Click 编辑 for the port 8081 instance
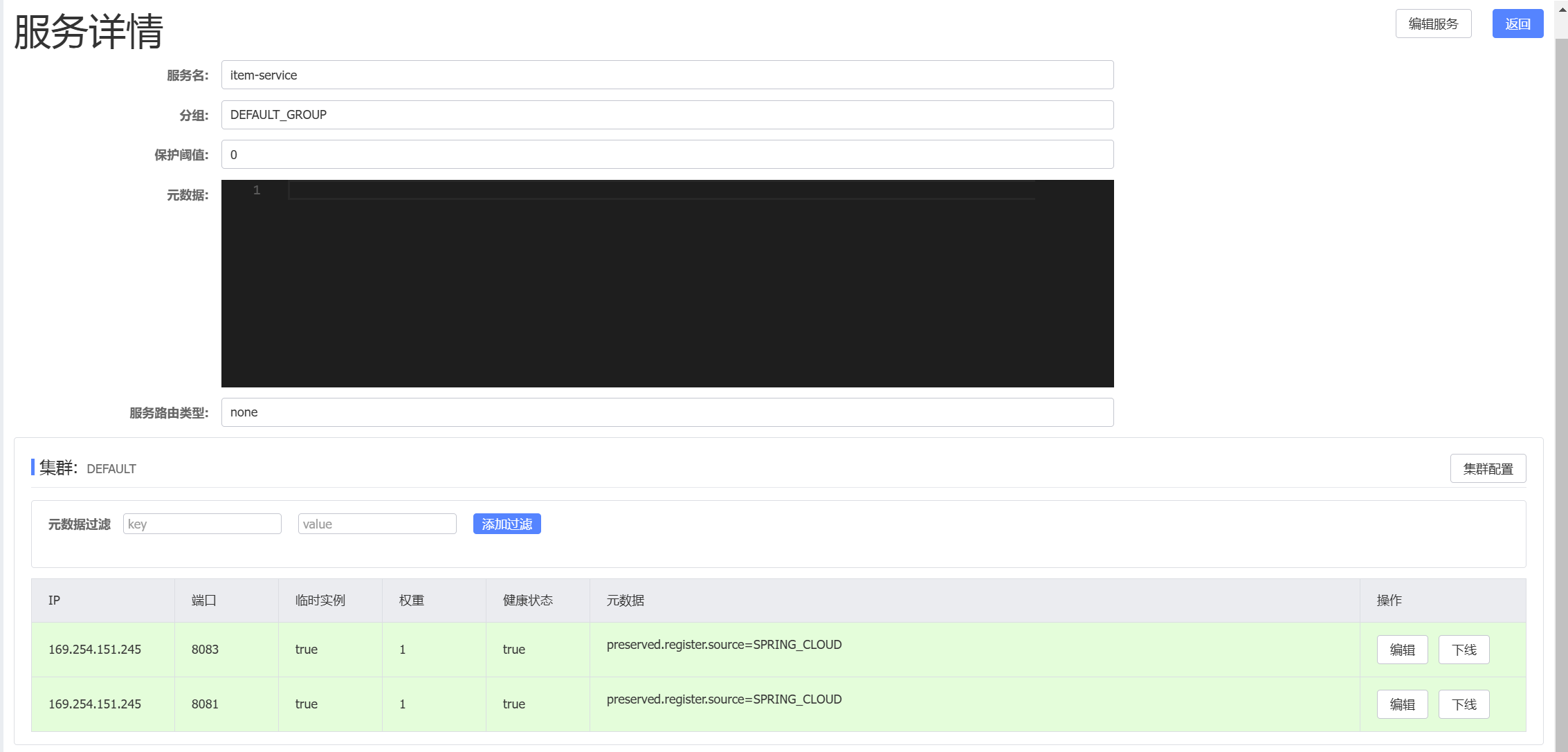 tap(1402, 705)
